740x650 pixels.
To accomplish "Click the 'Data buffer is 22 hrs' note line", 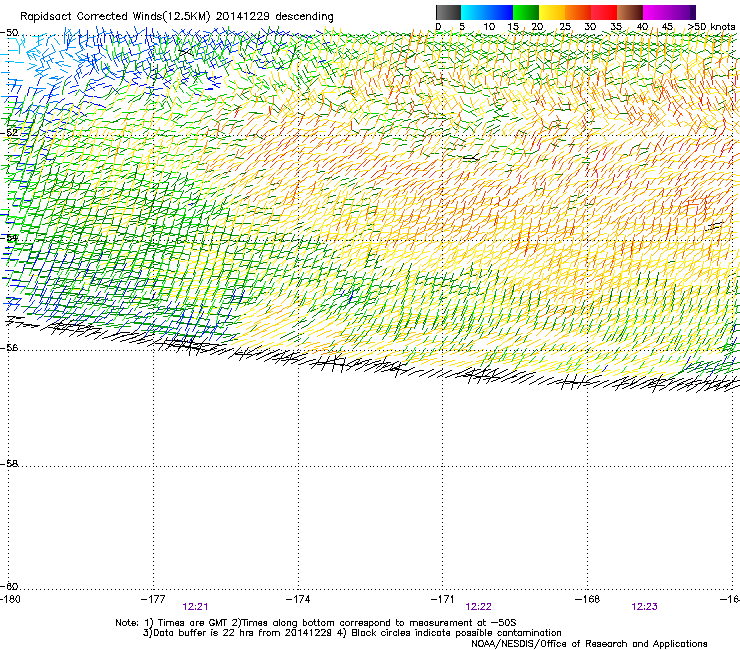I will pyautogui.click(x=352, y=633).
